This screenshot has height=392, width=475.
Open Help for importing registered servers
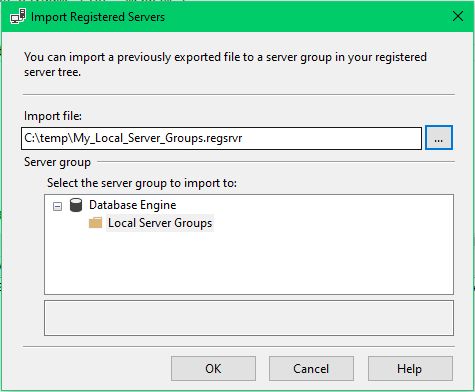coord(410,369)
